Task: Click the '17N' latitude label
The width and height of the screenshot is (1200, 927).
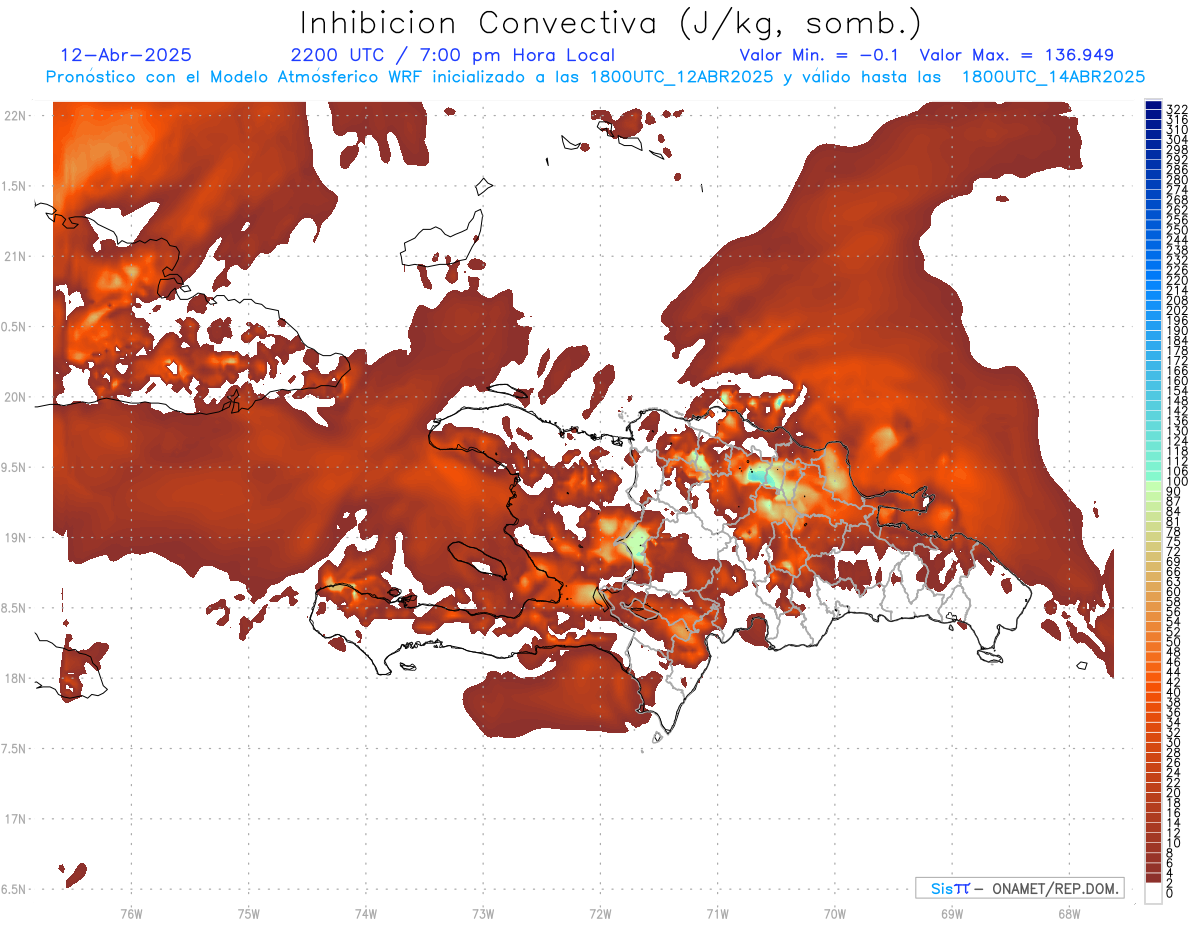Action: pyautogui.click(x=17, y=819)
